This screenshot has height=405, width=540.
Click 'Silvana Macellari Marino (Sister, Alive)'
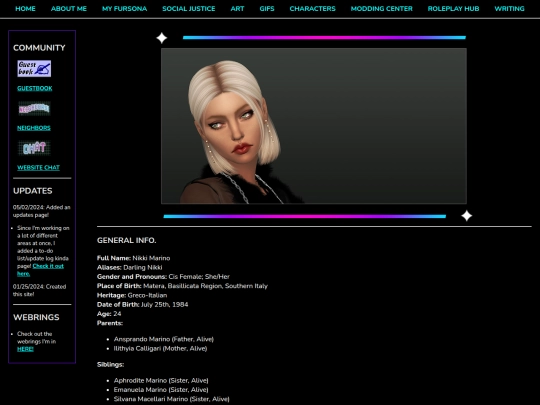pos(172,399)
